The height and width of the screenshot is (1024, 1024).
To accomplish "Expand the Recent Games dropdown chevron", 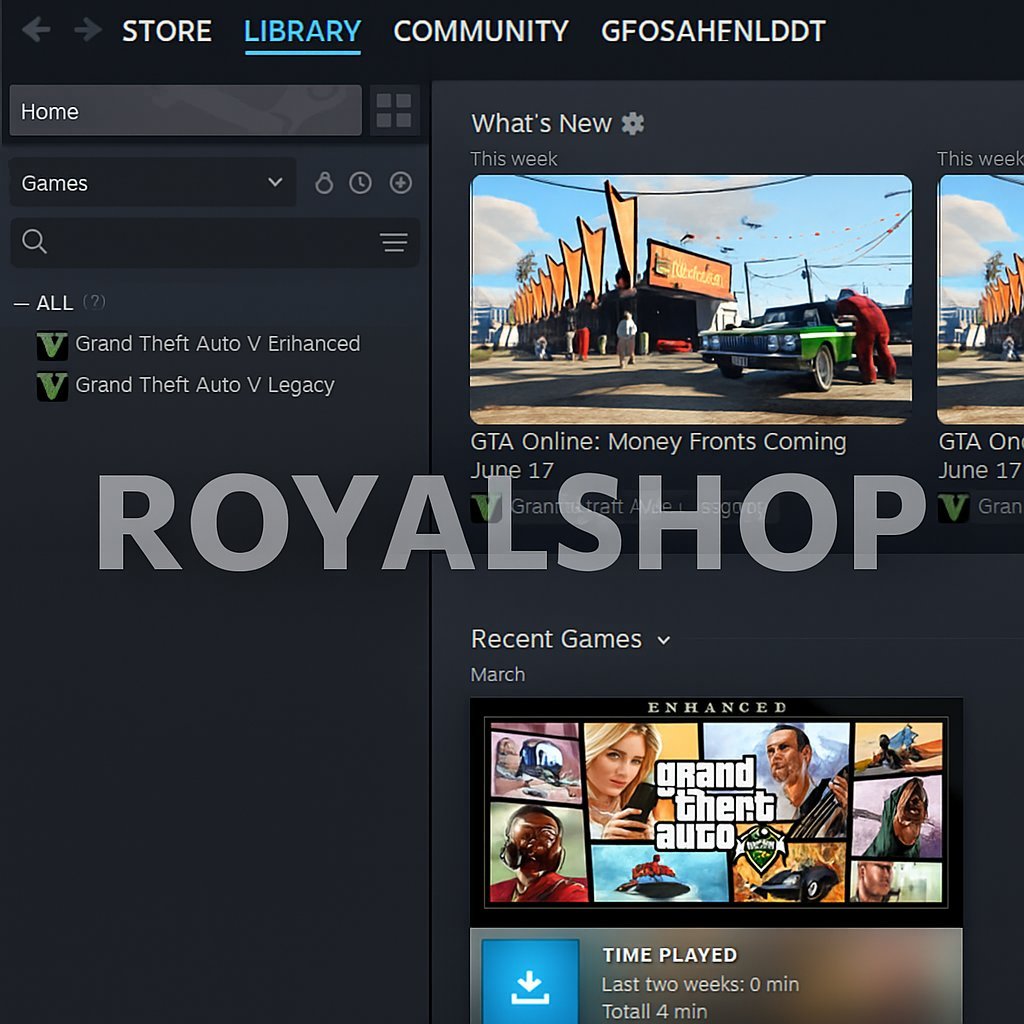I will pos(664,640).
